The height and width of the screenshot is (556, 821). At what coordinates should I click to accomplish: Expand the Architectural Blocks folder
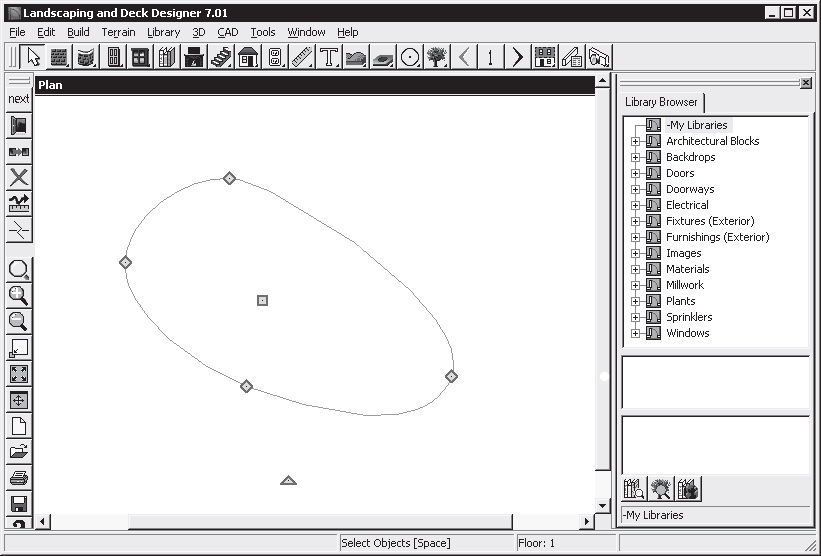click(635, 141)
